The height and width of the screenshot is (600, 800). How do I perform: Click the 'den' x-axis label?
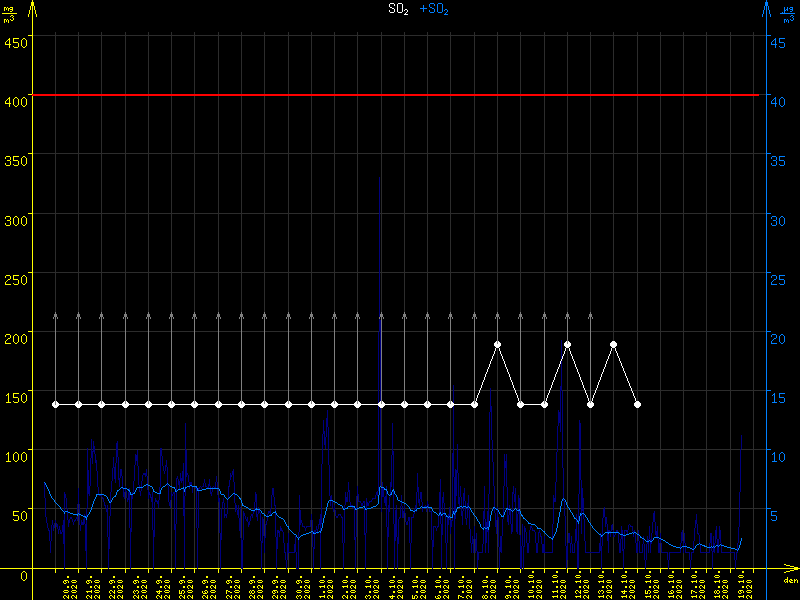tap(789, 581)
